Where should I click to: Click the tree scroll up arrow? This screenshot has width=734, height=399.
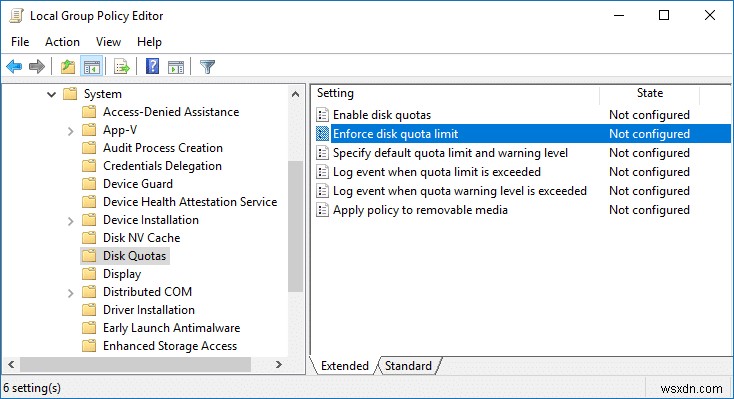[x=295, y=94]
